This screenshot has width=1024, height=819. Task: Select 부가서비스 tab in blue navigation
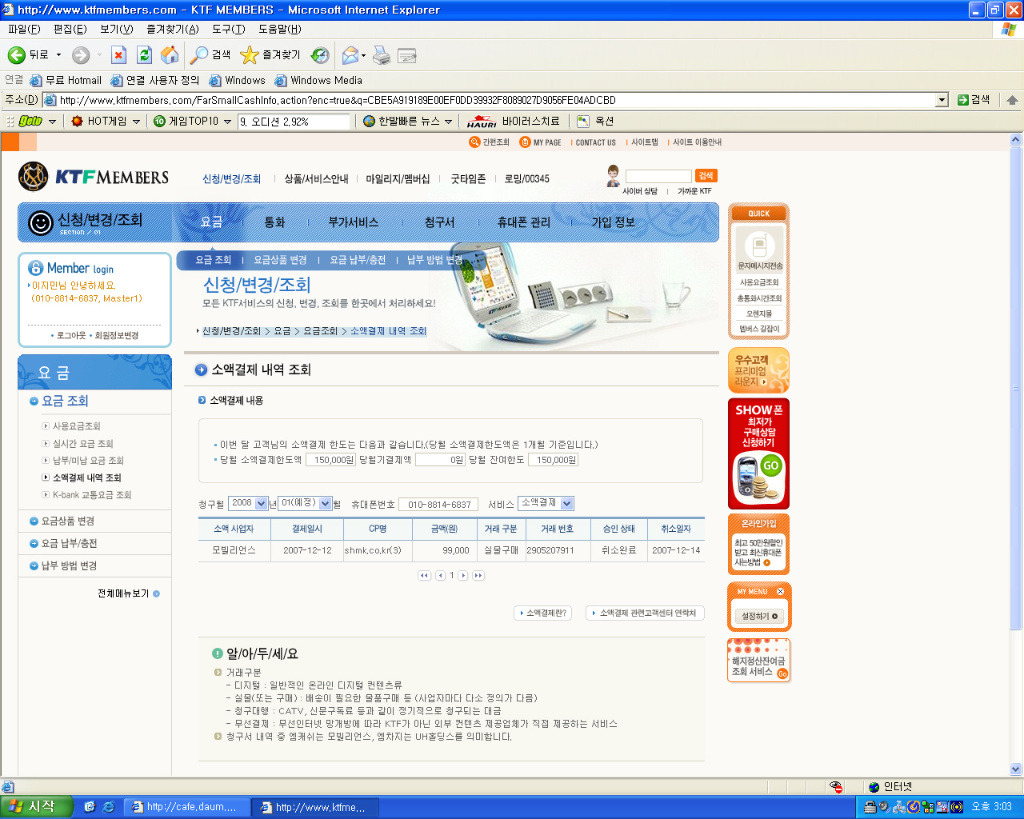click(353, 222)
